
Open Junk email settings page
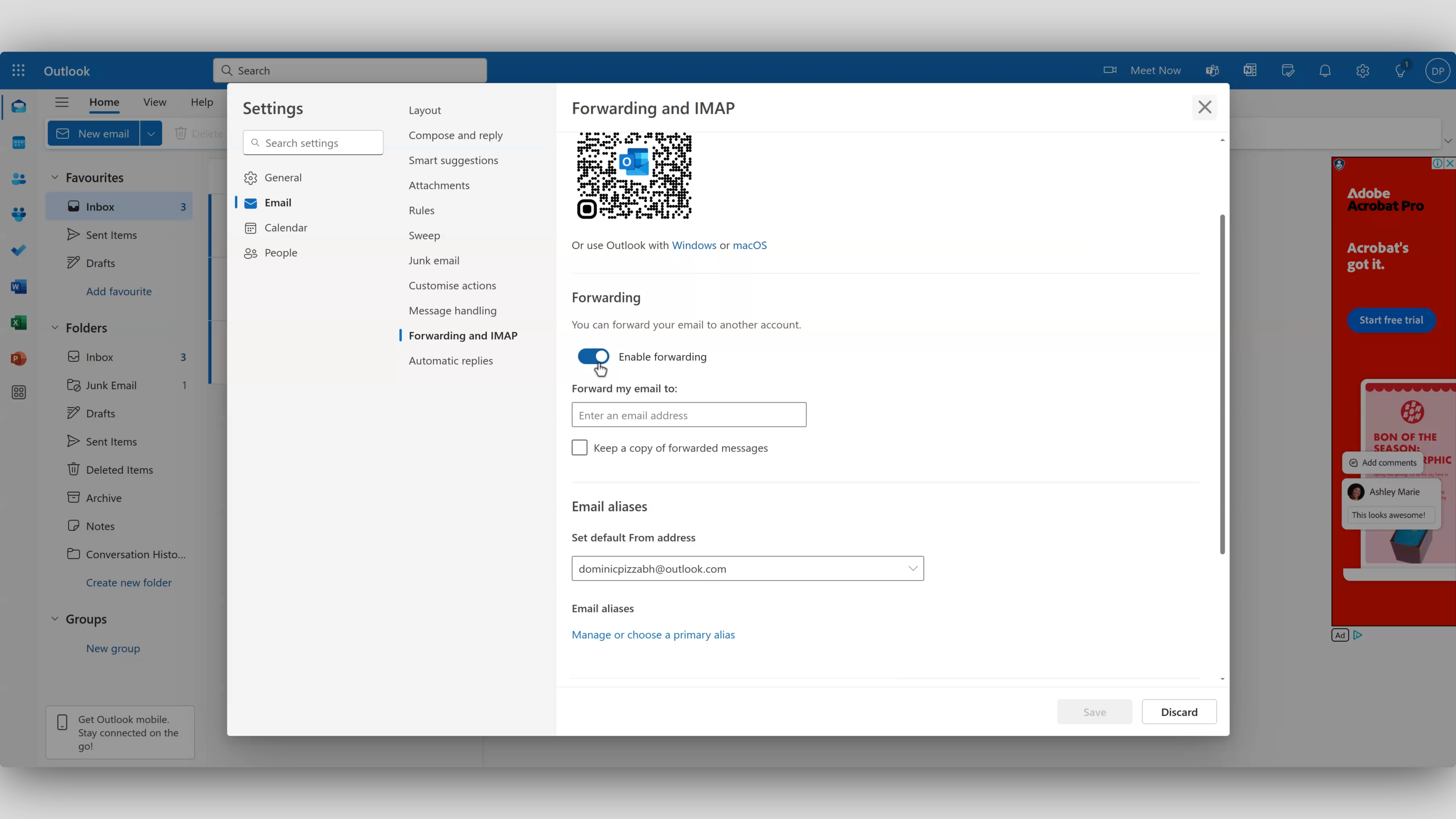click(434, 260)
